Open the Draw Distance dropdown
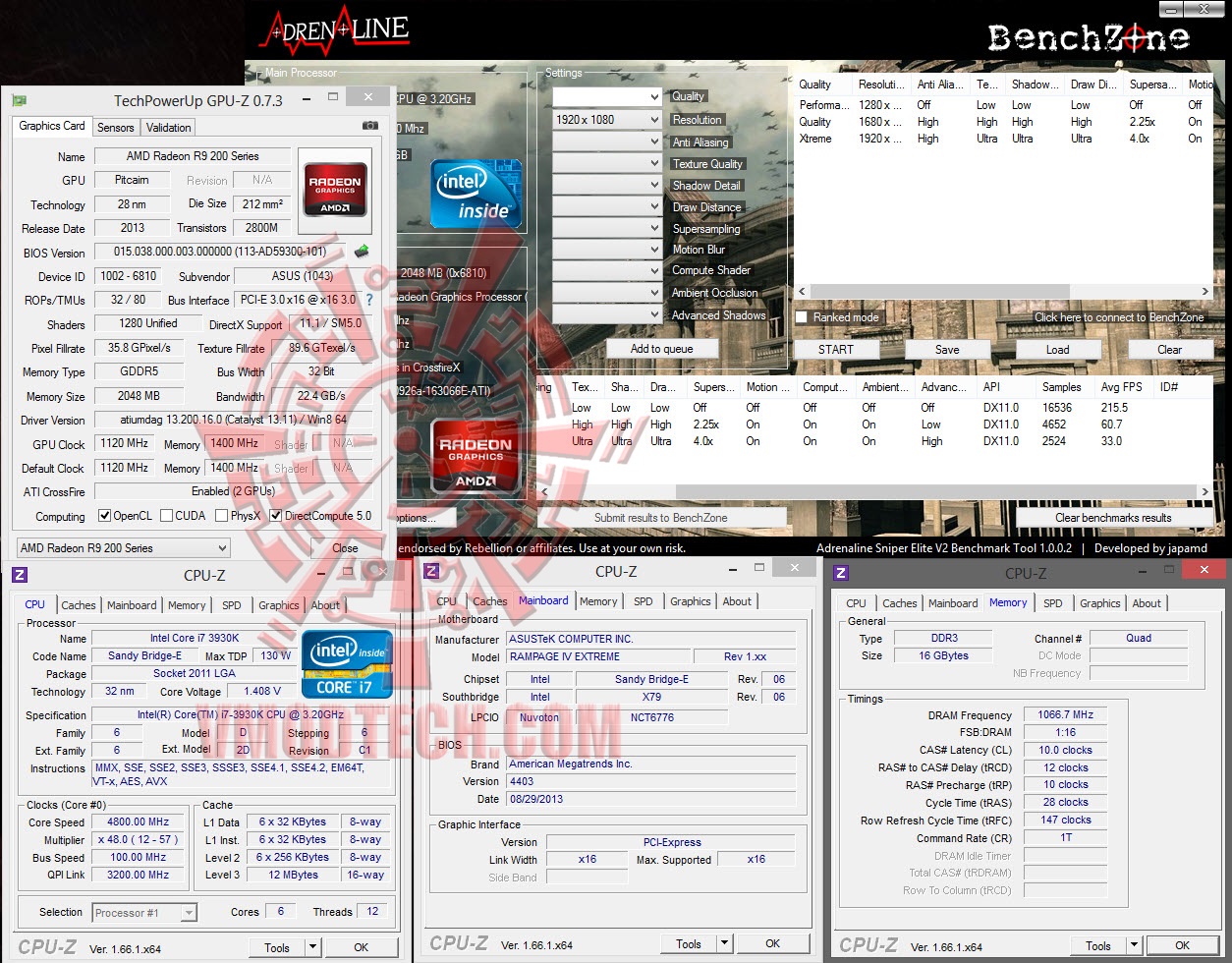Image resolution: width=1232 pixels, height=963 pixels. pyautogui.click(x=606, y=206)
